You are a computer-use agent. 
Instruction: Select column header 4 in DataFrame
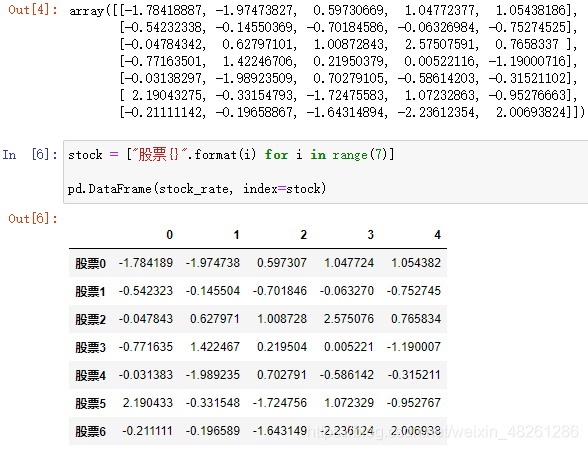[x=437, y=235]
